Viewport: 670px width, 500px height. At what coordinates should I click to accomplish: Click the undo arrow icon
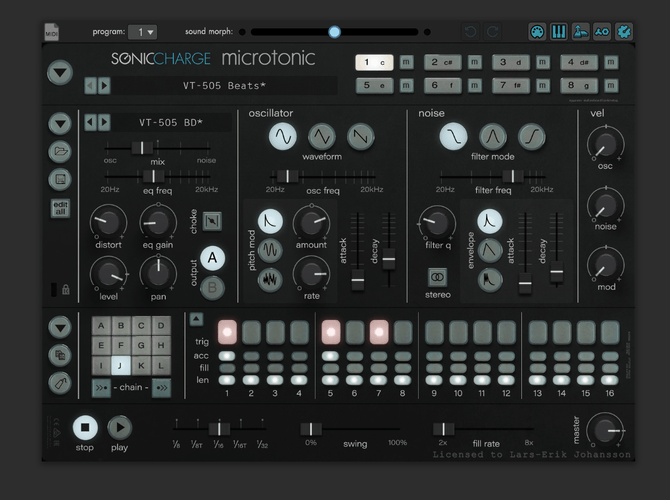(470, 32)
